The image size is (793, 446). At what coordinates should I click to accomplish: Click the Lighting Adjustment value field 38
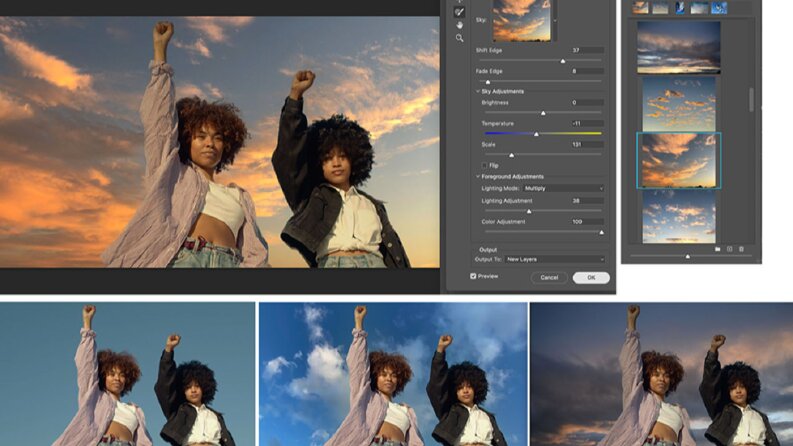coord(587,201)
